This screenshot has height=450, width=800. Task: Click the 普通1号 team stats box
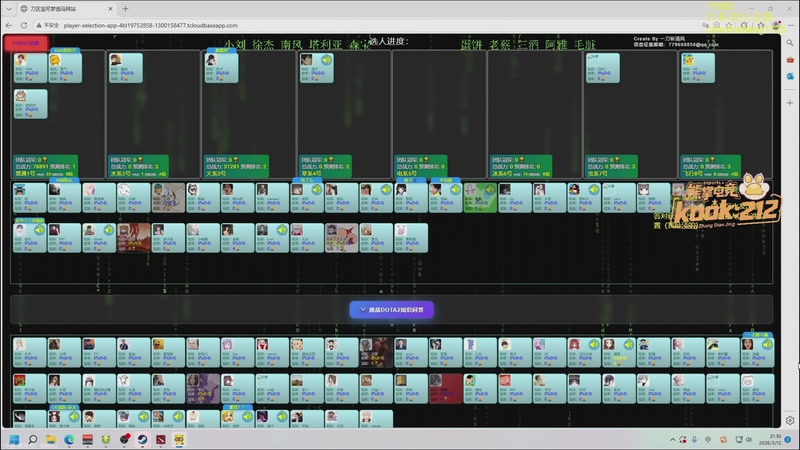[x=45, y=166]
